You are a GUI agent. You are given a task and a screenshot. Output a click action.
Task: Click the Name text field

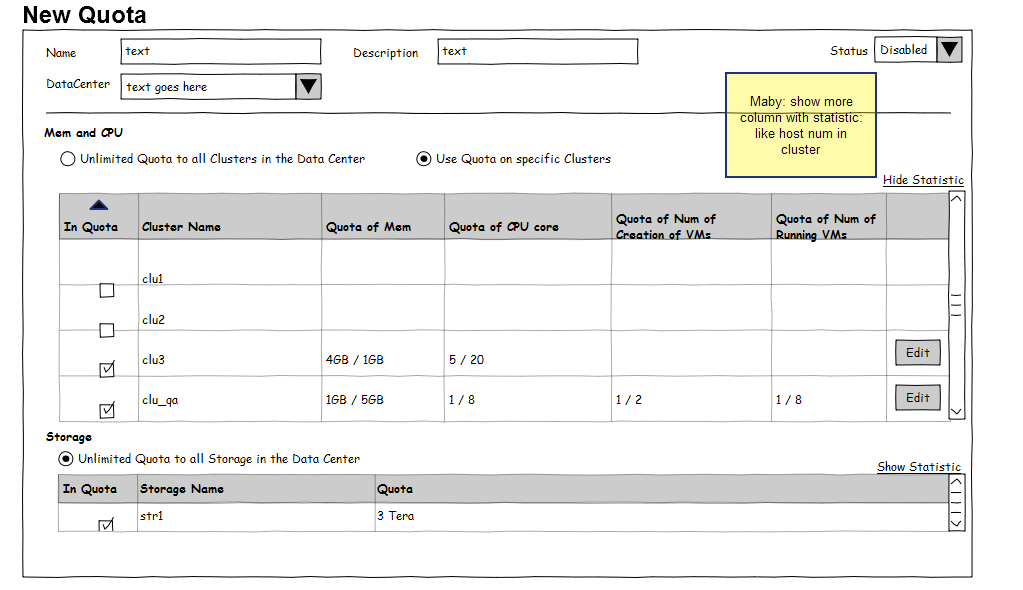[x=221, y=51]
